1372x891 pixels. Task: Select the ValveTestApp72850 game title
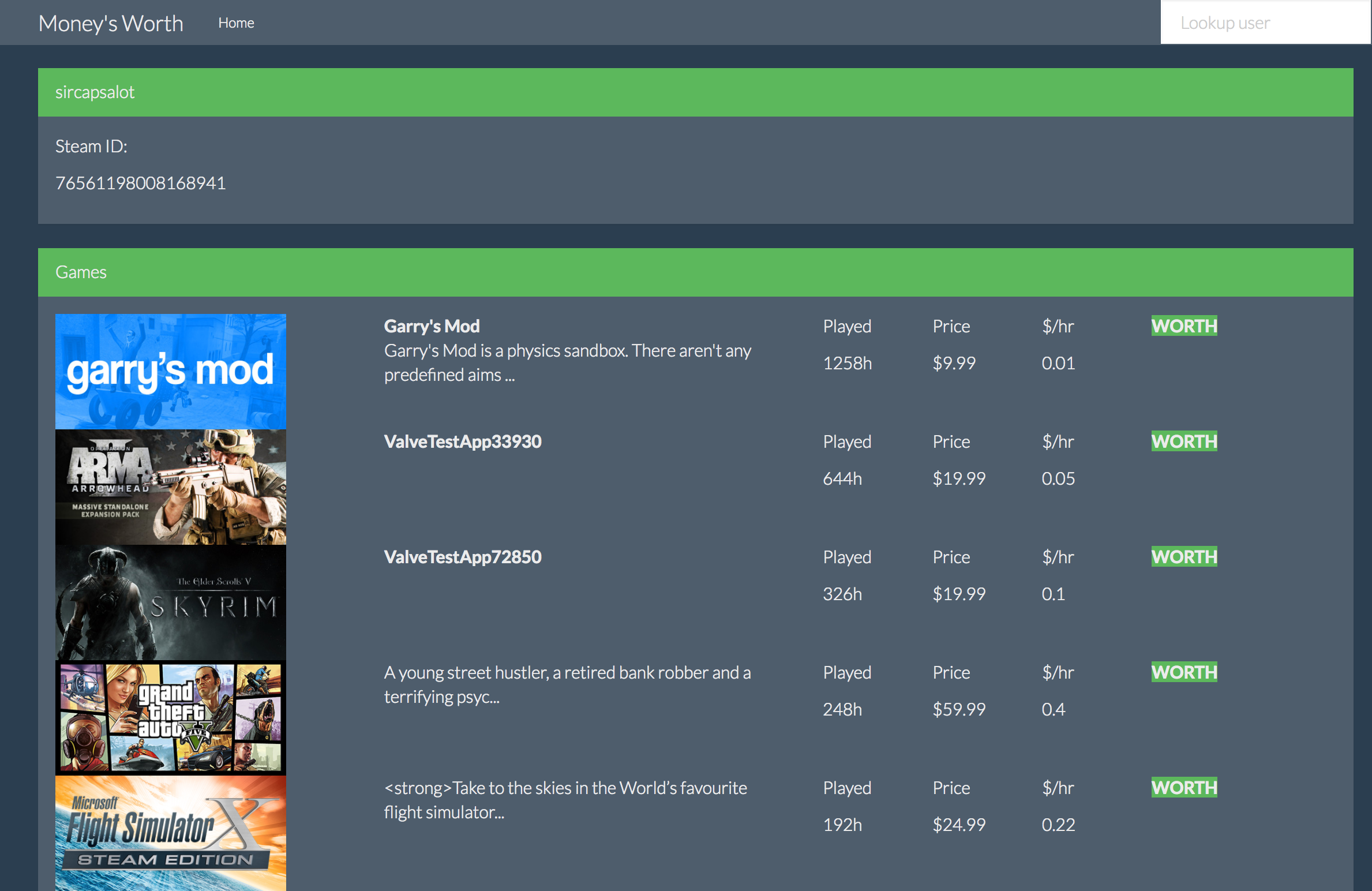coord(463,557)
